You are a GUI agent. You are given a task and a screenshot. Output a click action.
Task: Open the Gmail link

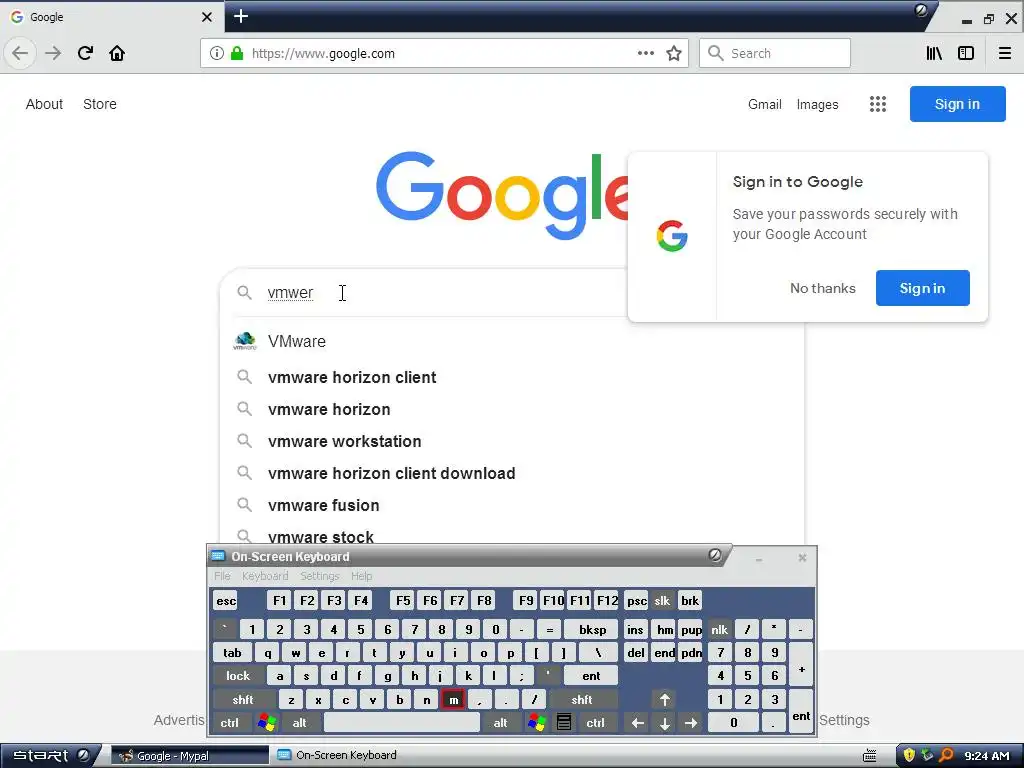tap(765, 104)
